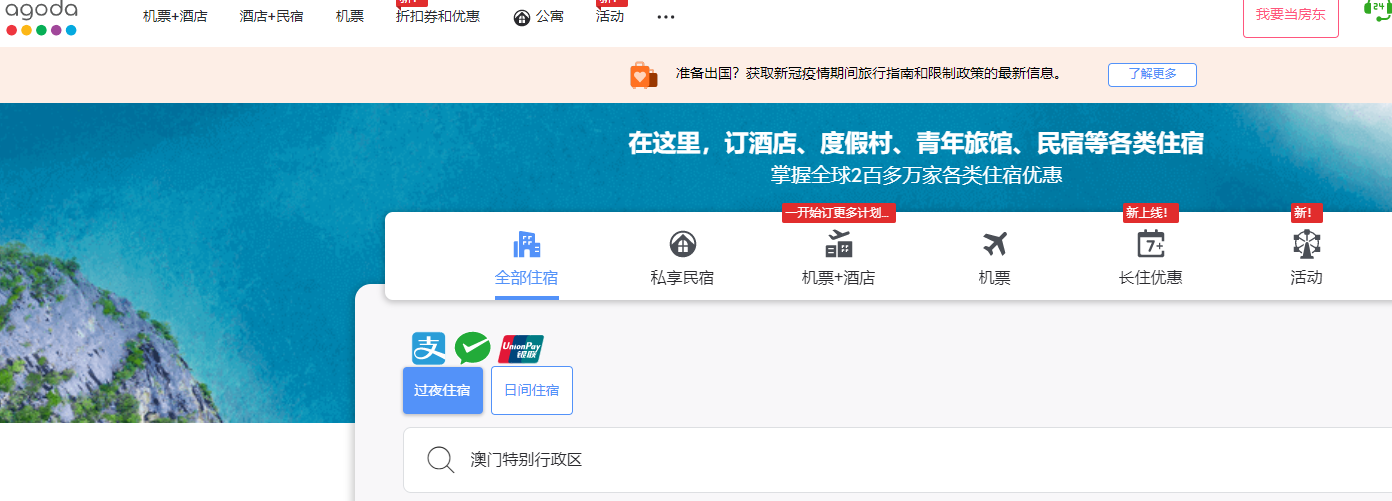Click the 我要当房东 button

pyautogui.click(x=1290, y=15)
